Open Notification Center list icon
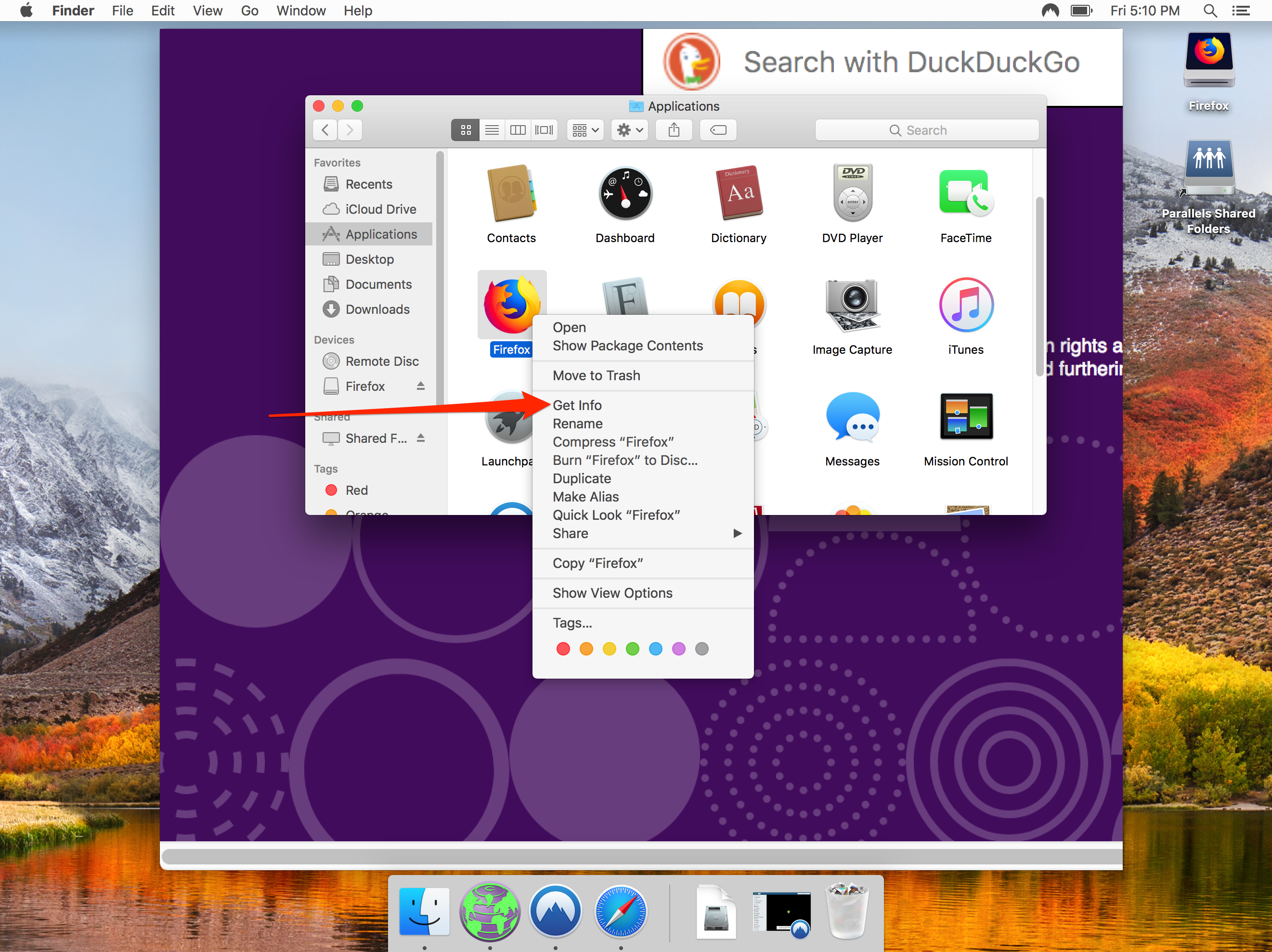This screenshot has height=952, width=1272. (1241, 11)
